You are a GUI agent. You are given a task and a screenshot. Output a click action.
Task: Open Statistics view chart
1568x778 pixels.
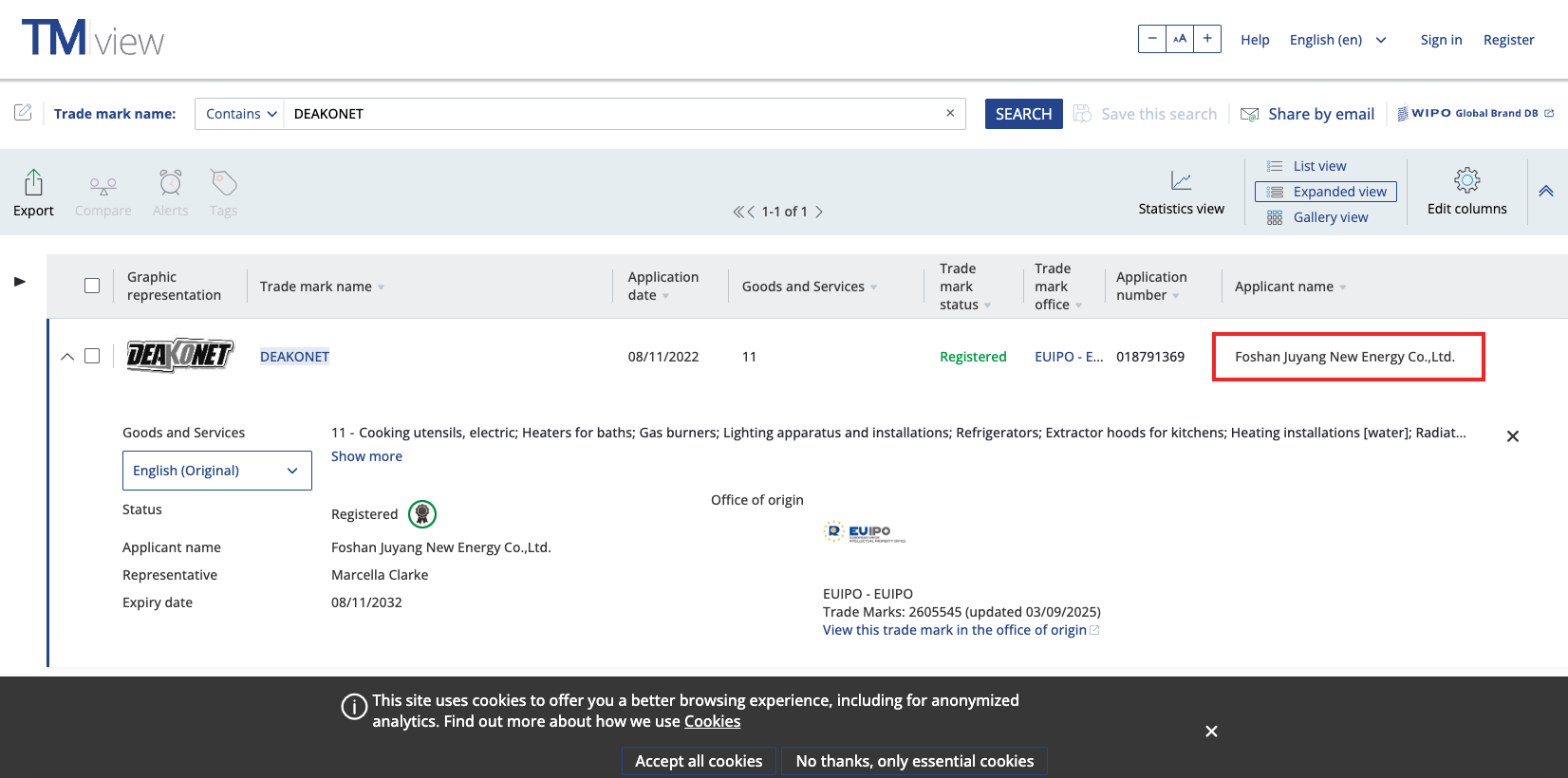tap(1182, 180)
